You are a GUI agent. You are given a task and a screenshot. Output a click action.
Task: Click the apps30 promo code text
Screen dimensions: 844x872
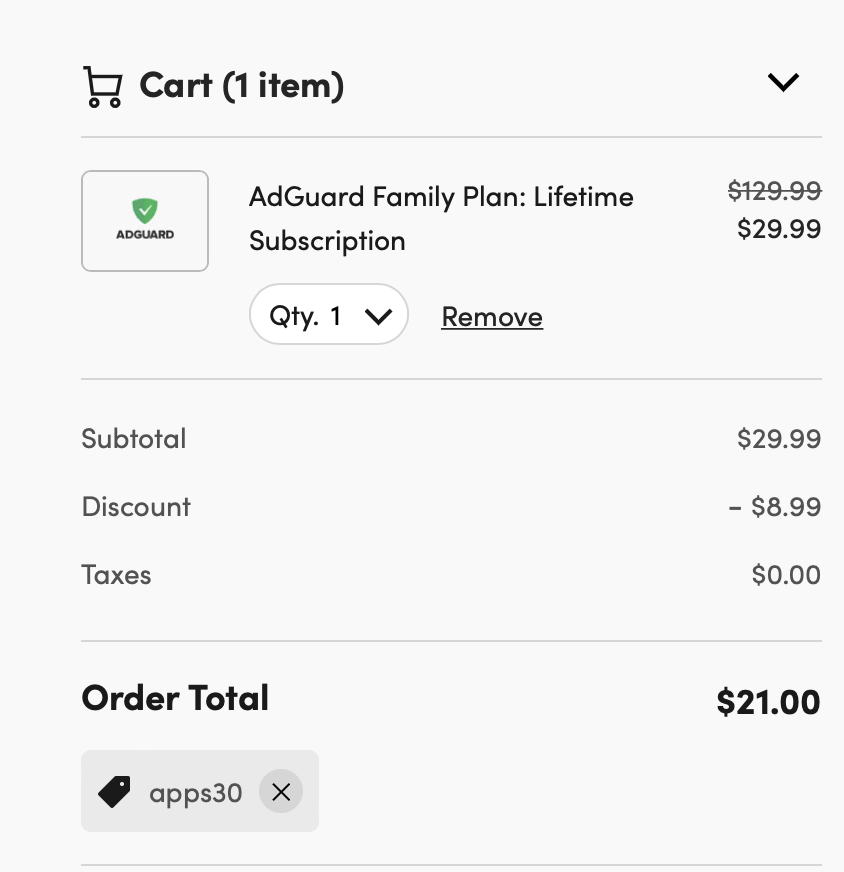tap(196, 793)
